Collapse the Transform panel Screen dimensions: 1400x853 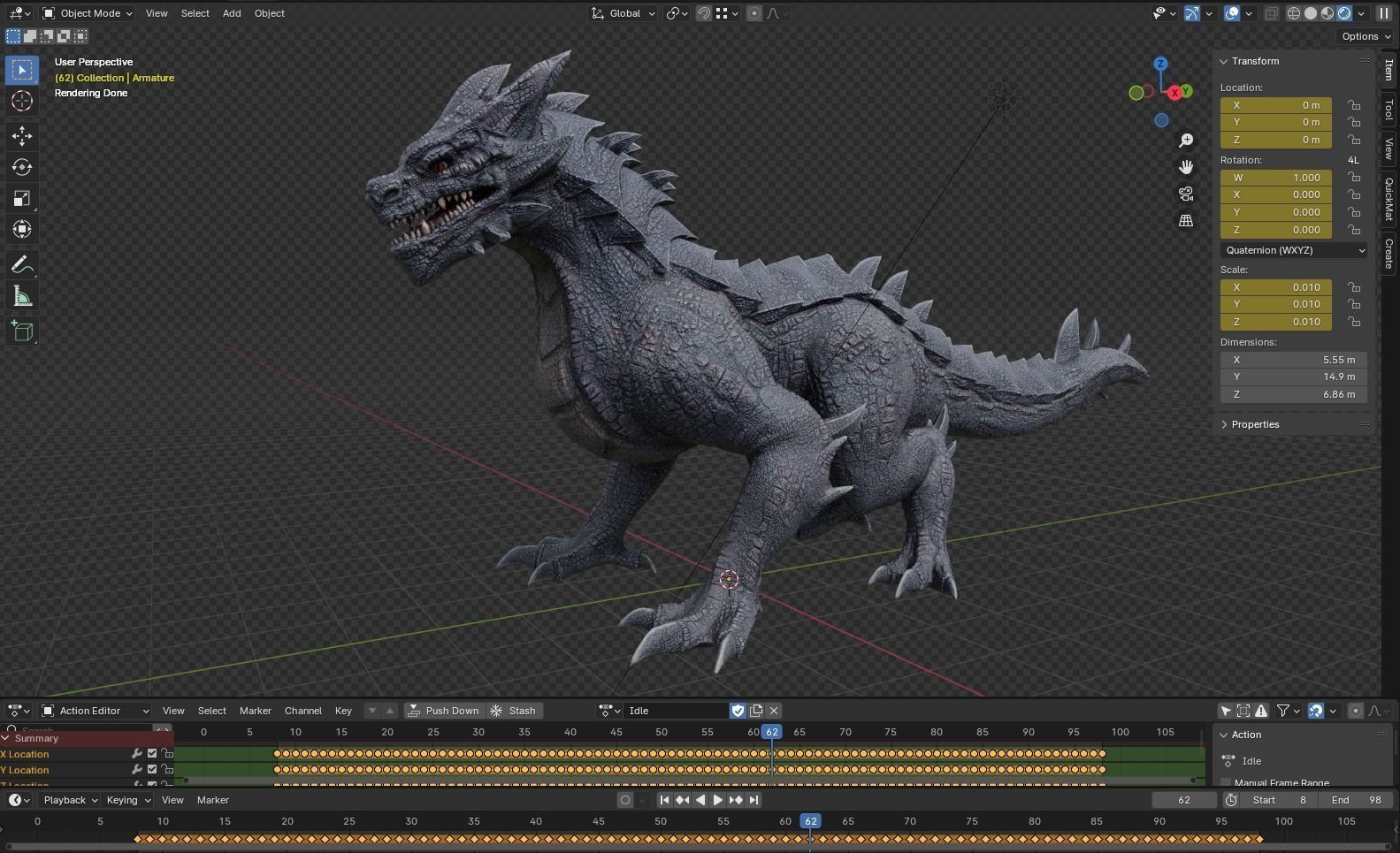[x=1224, y=61]
